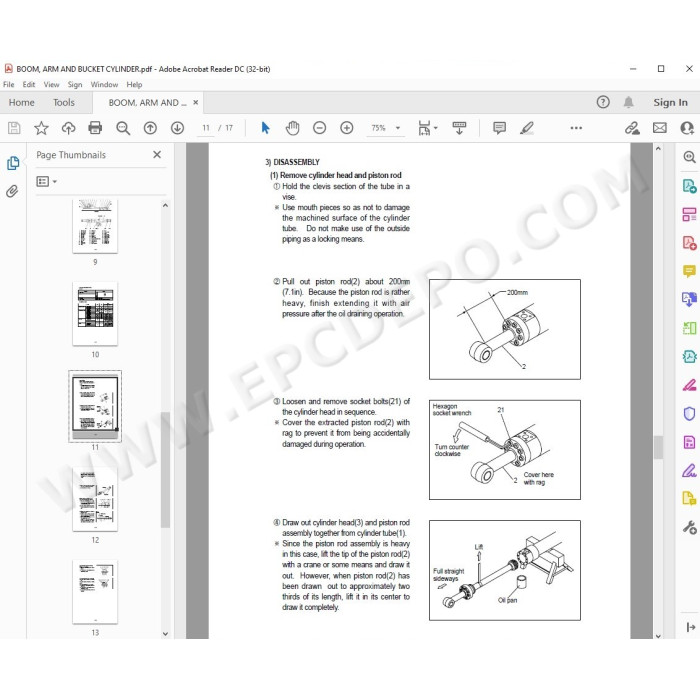This screenshot has height=700, width=700.
Task: Select the BOOM, ARM AND document tab
Action: (x=147, y=103)
